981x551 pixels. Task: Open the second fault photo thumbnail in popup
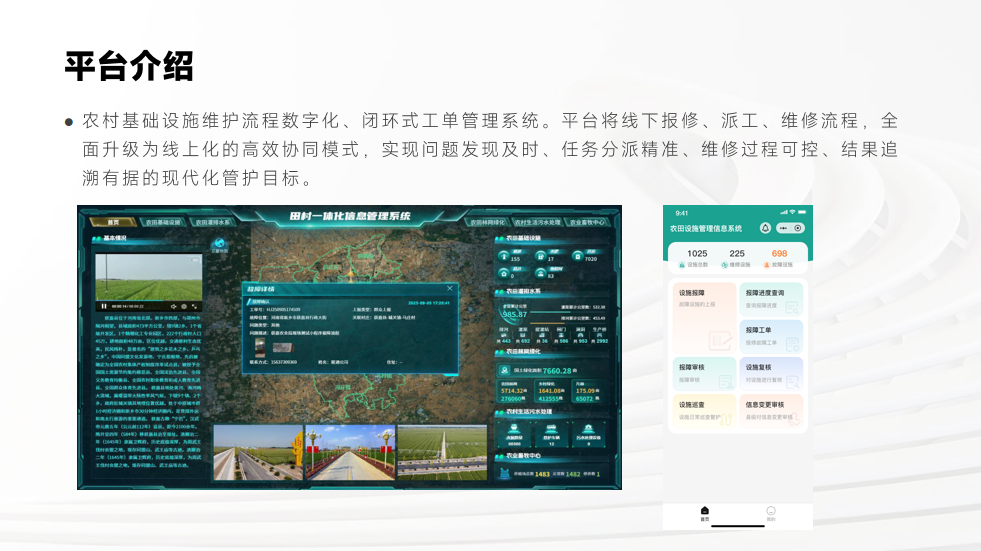coord(282,348)
